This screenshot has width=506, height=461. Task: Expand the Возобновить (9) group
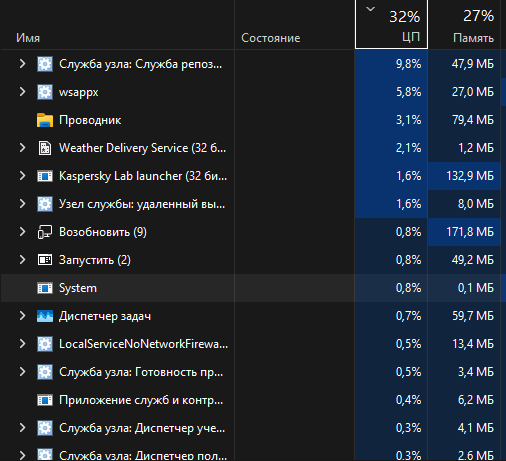pyautogui.click(x=22, y=232)
